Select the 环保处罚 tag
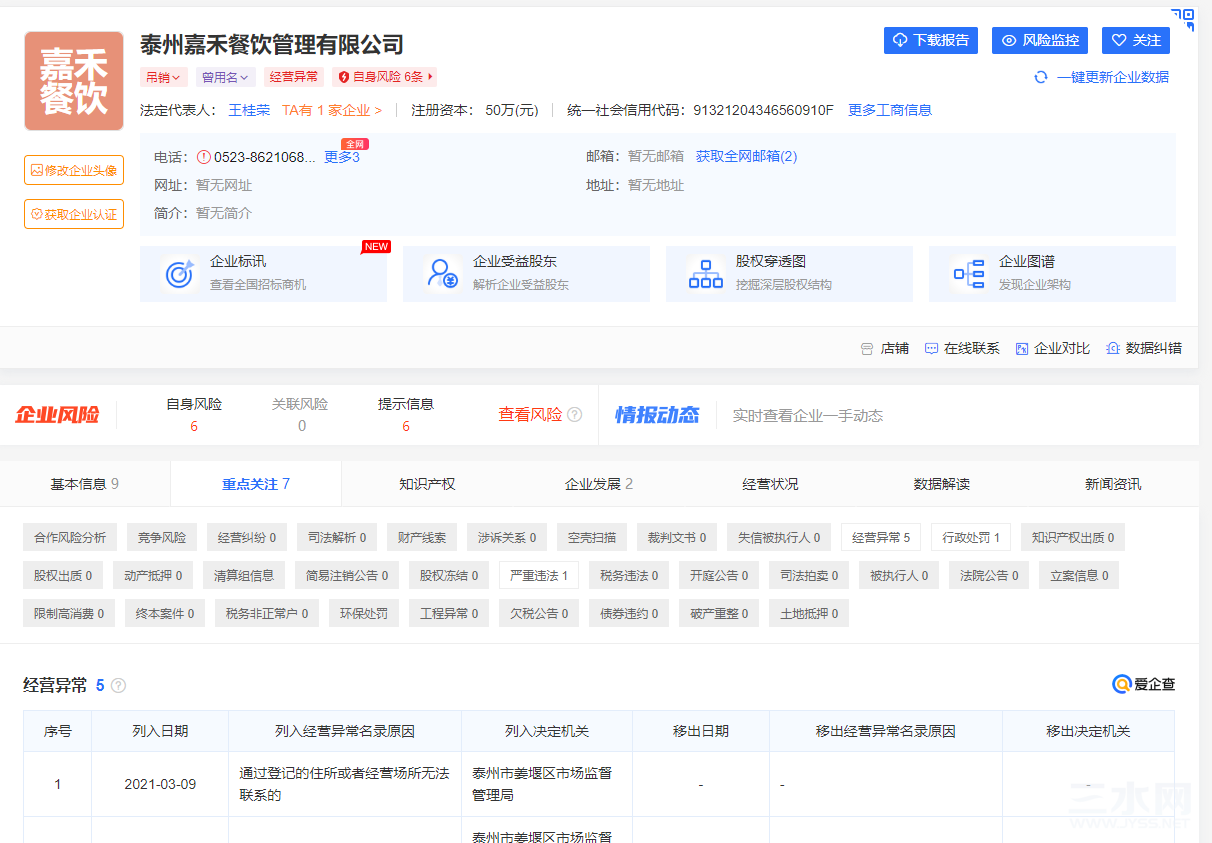Image resolution: width=1212 pixels, height=843 pixels. pyautogui.click(x=364, y=613)
